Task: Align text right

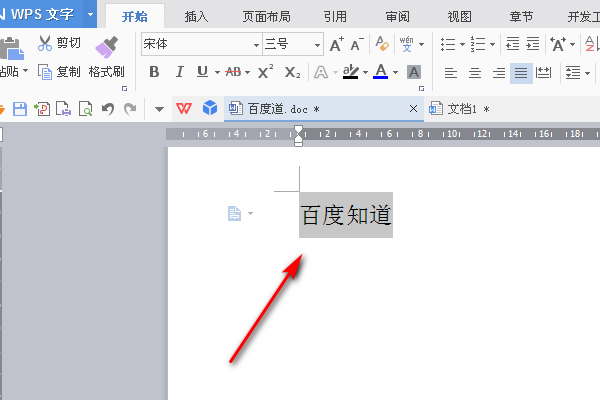Action: click(x=499, y=72)
